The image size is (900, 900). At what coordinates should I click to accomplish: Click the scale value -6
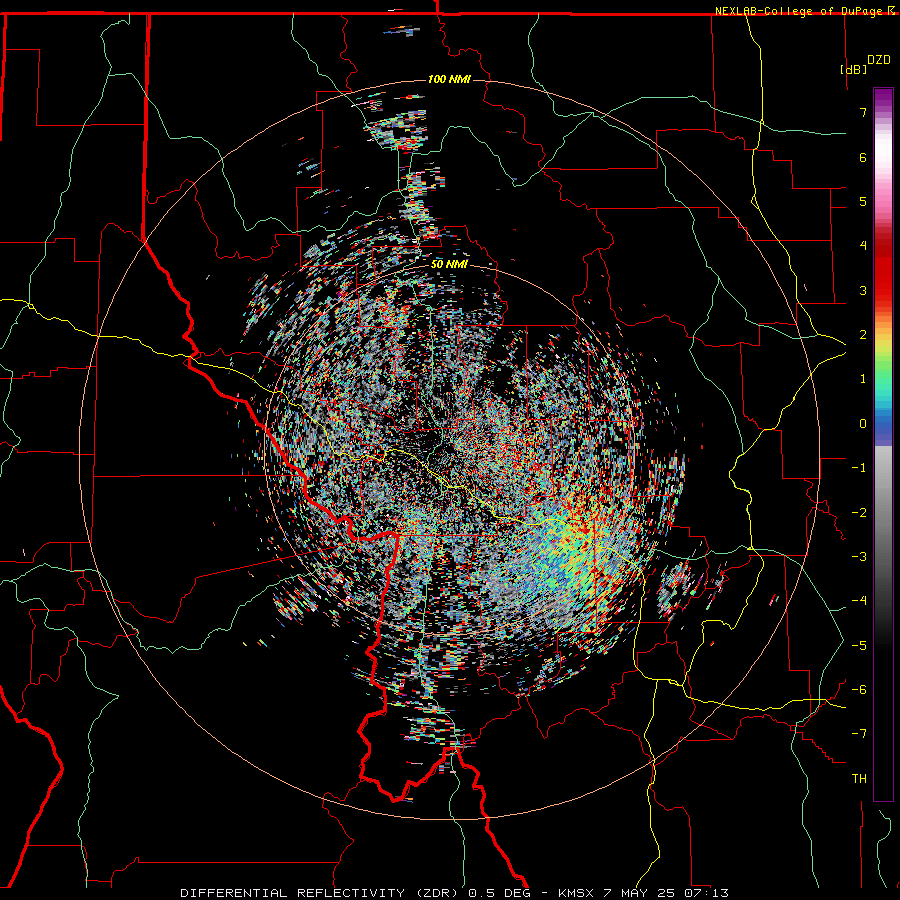coord(859,690)
